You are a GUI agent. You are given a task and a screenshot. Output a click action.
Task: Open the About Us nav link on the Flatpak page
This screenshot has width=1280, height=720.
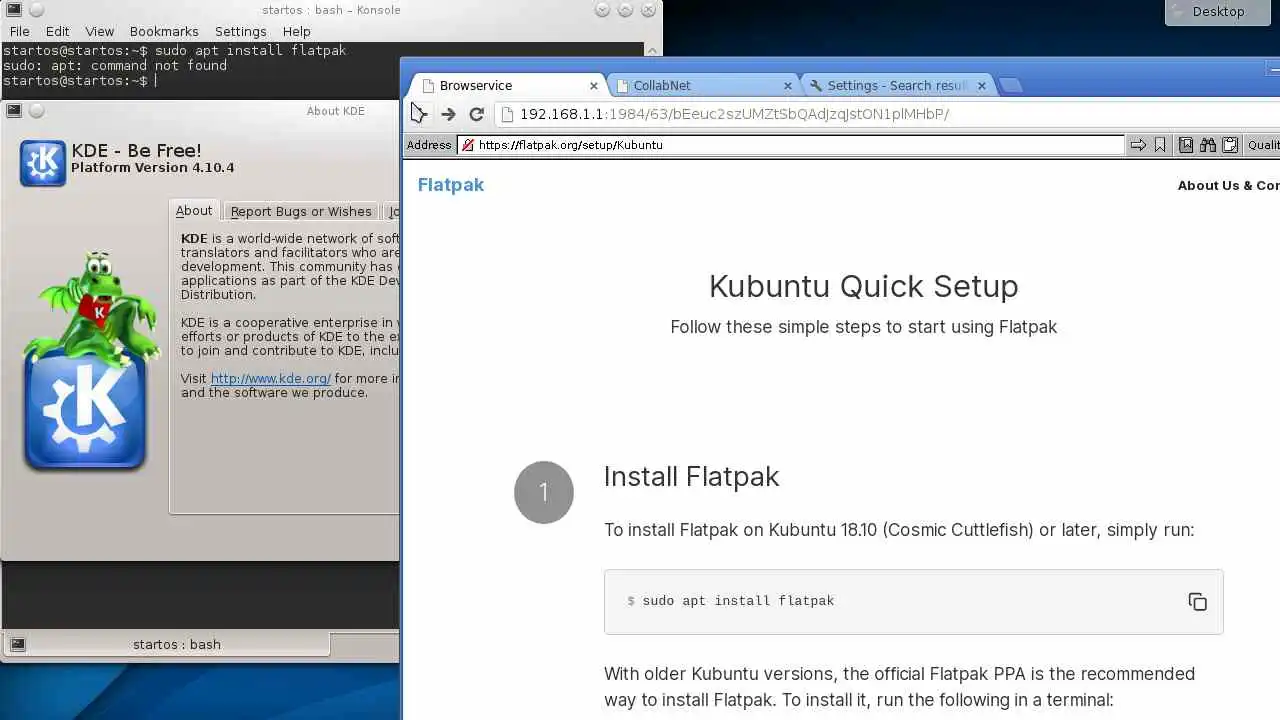click(1228, 185)
